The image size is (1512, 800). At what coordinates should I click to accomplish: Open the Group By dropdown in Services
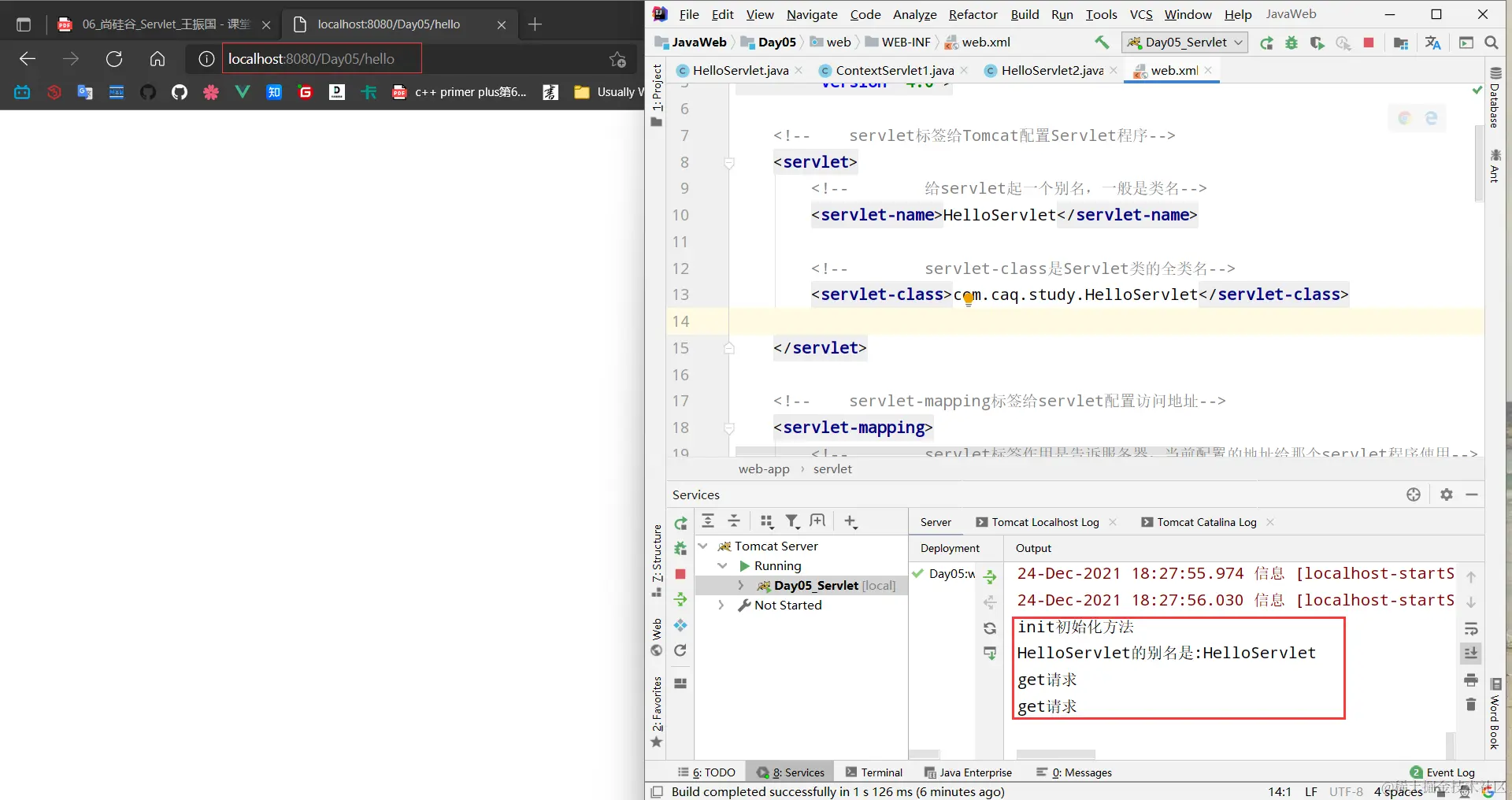click(x=766, y=520)
